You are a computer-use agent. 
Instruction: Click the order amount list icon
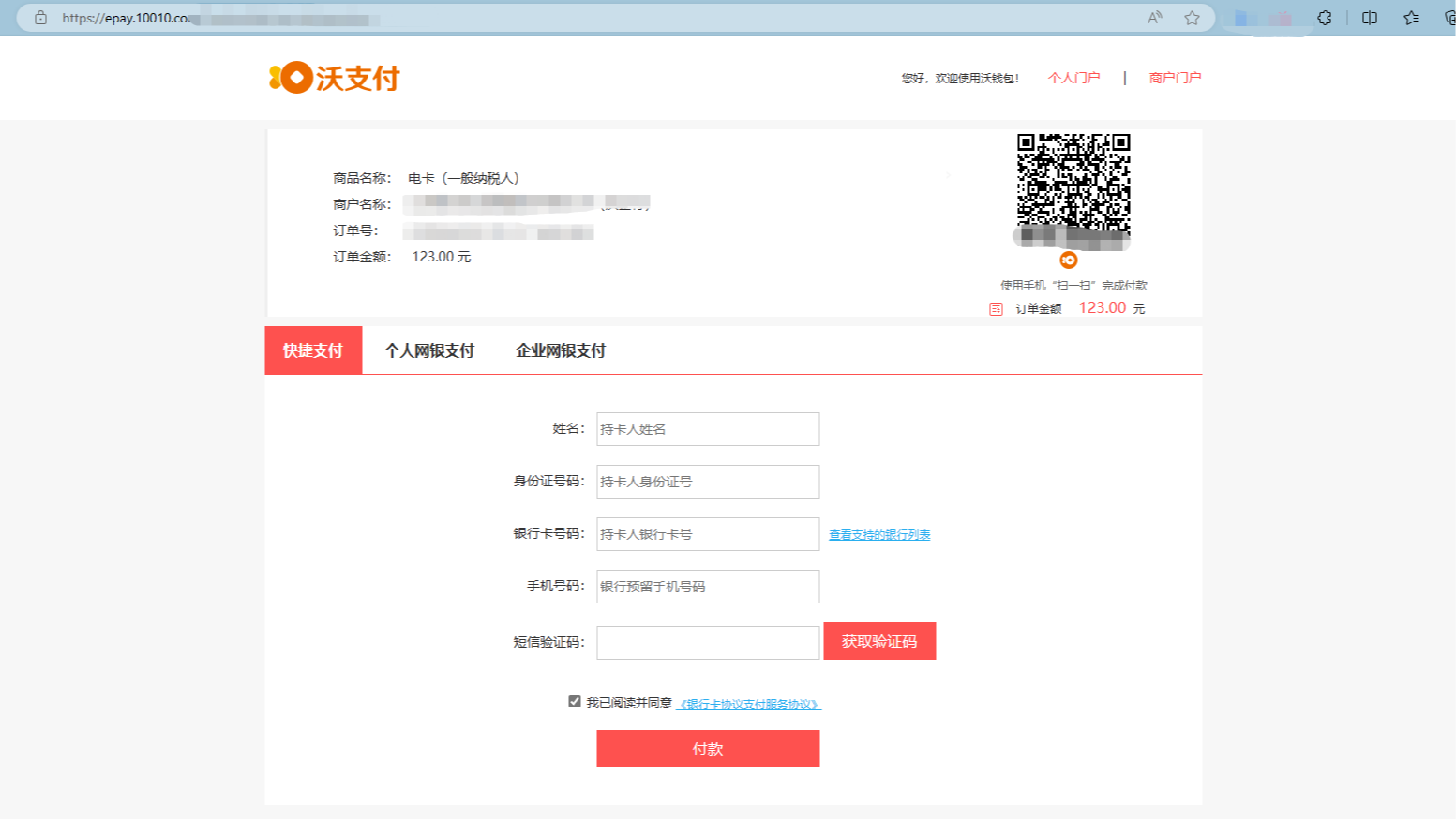coord(996,309)
